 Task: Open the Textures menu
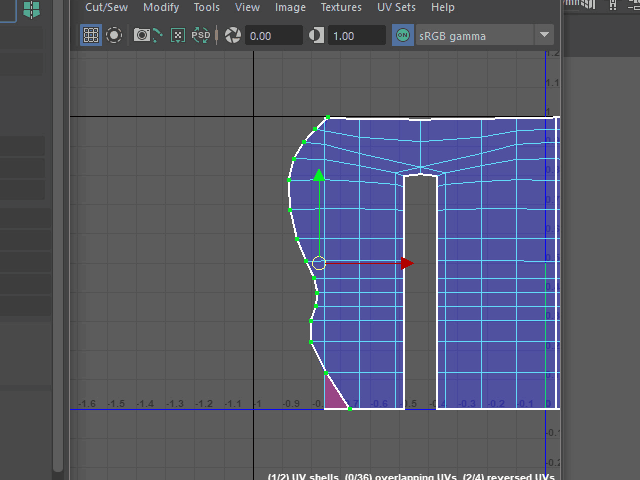[x=341, y=7]
